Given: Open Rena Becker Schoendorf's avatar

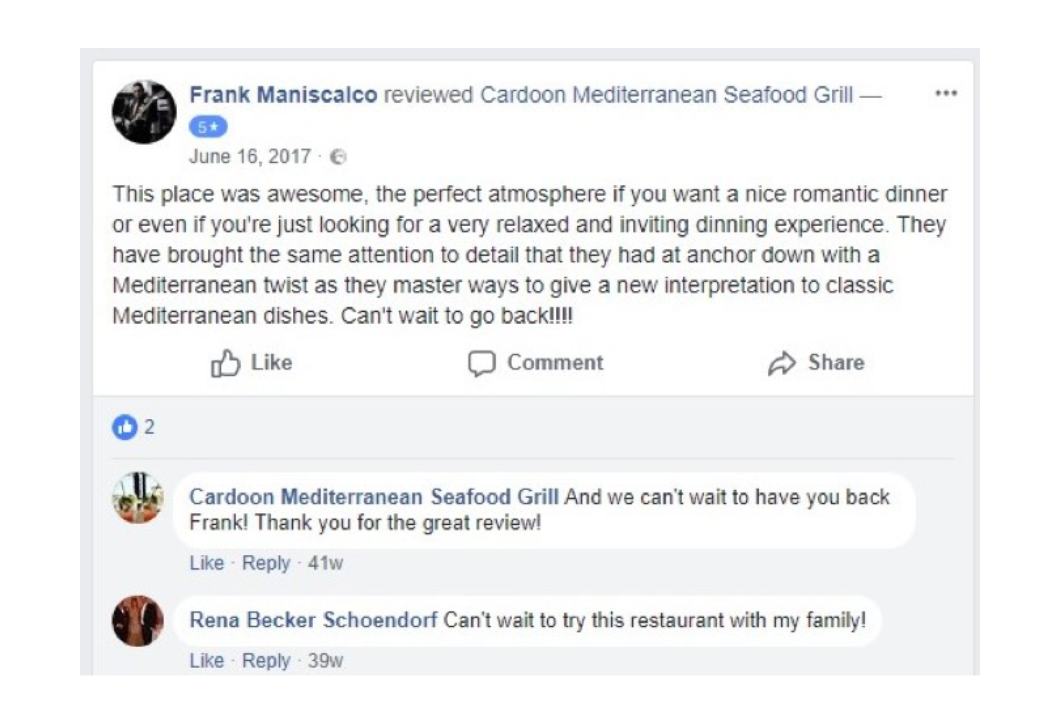Looking at the screenshot, I should tap(138, 621).
